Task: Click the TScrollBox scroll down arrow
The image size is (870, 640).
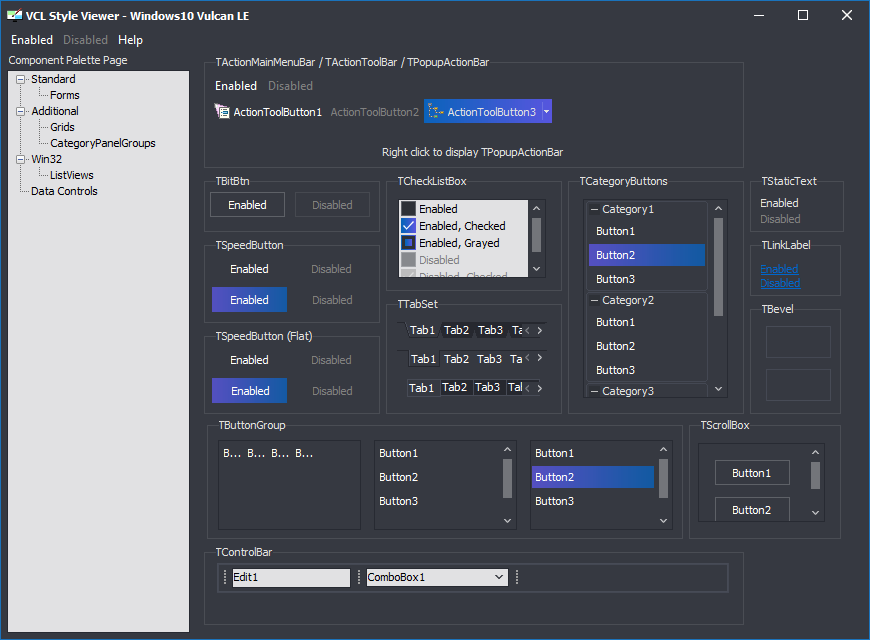Action: [x=815, y=513]
